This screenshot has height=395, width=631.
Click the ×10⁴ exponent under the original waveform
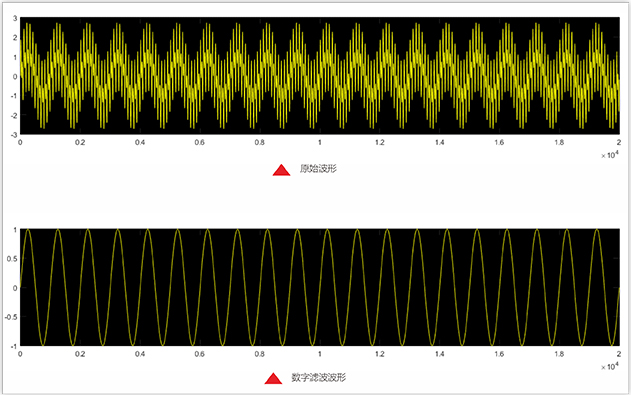point(610,155)
